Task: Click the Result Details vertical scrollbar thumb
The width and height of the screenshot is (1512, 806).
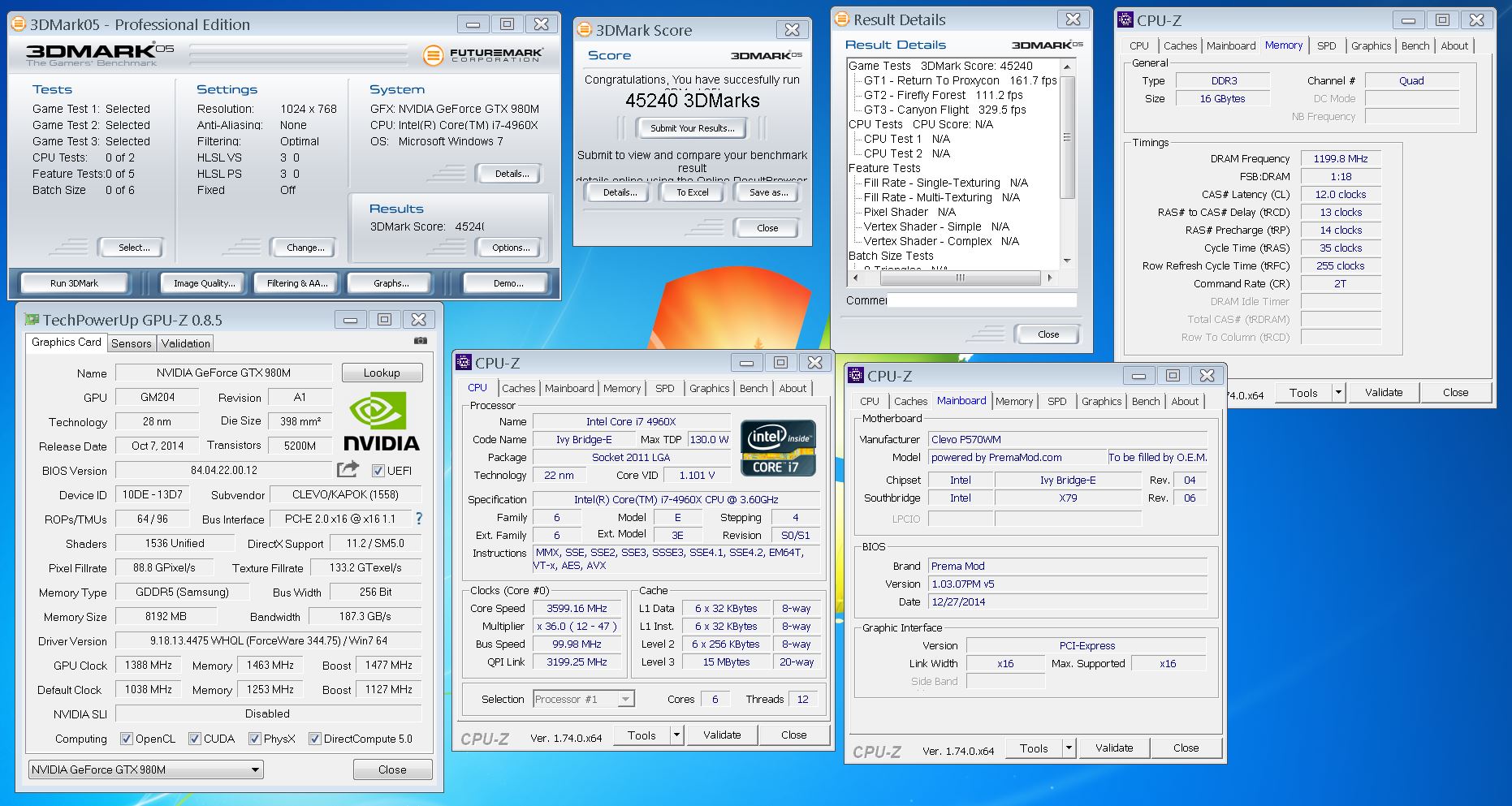Action: pos(1068,137)
